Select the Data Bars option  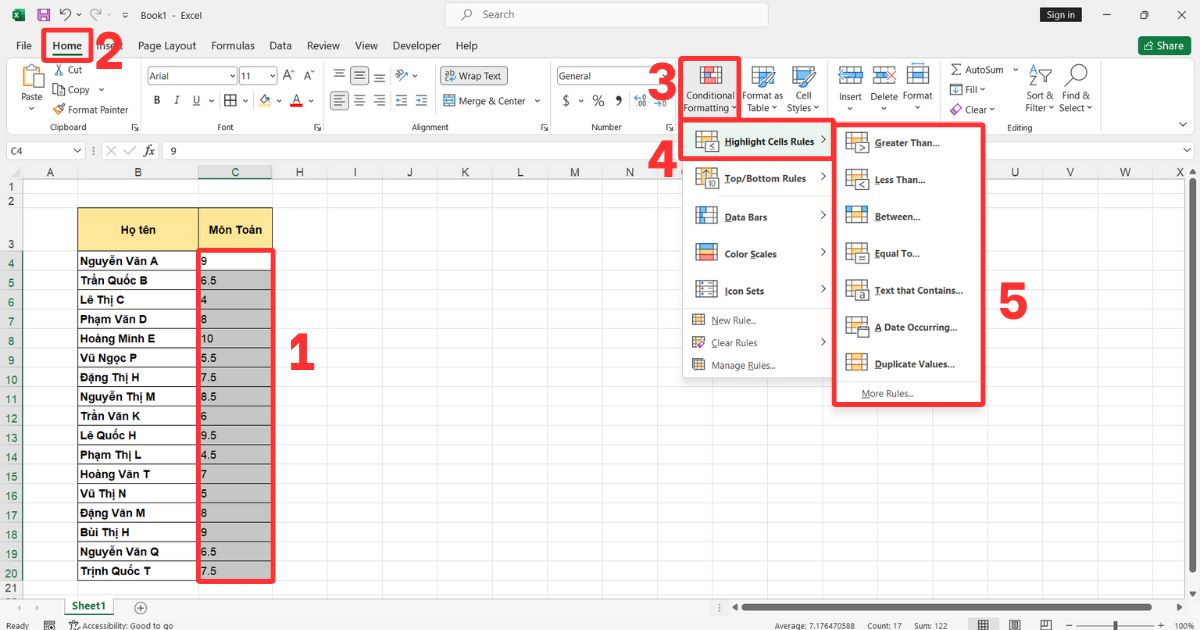(x=745, y=217)
